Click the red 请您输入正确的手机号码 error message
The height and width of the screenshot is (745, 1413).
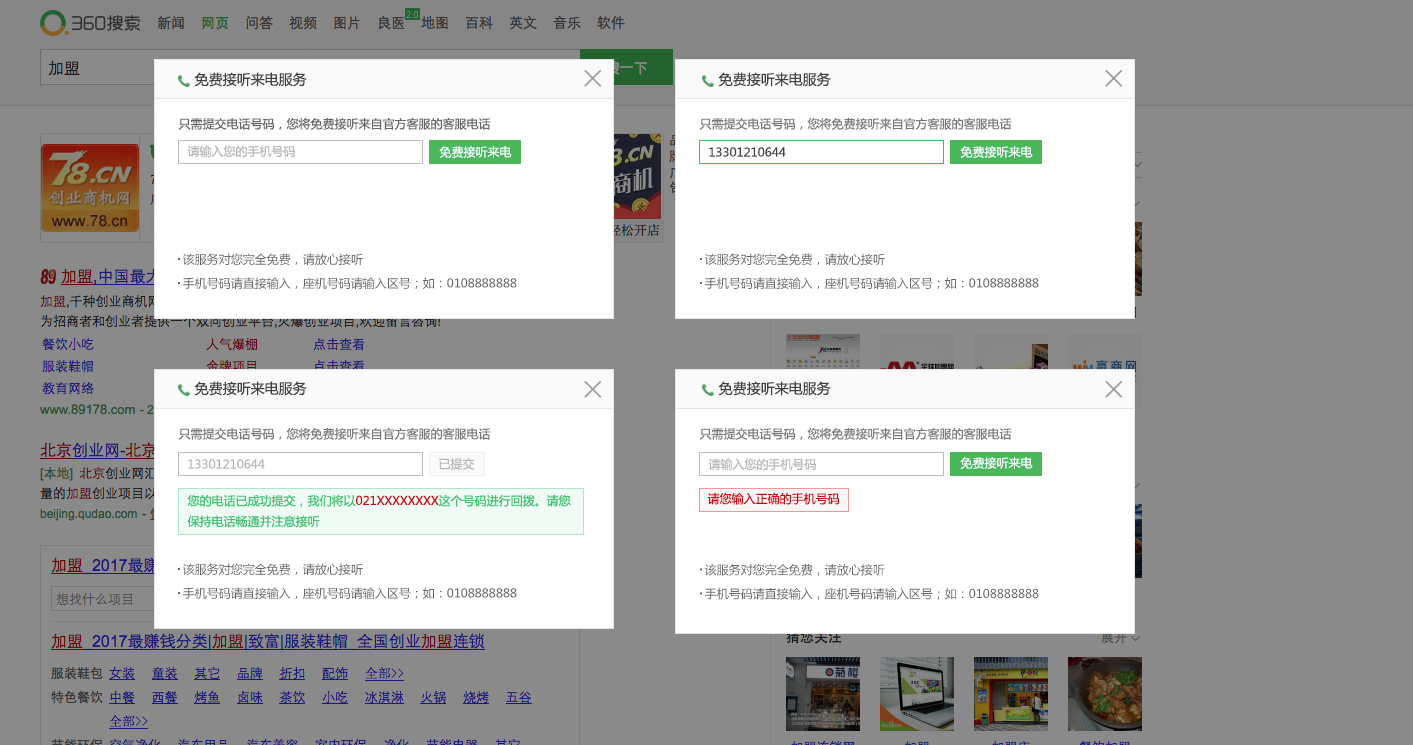pyautogui.click(x=774, y=499)
